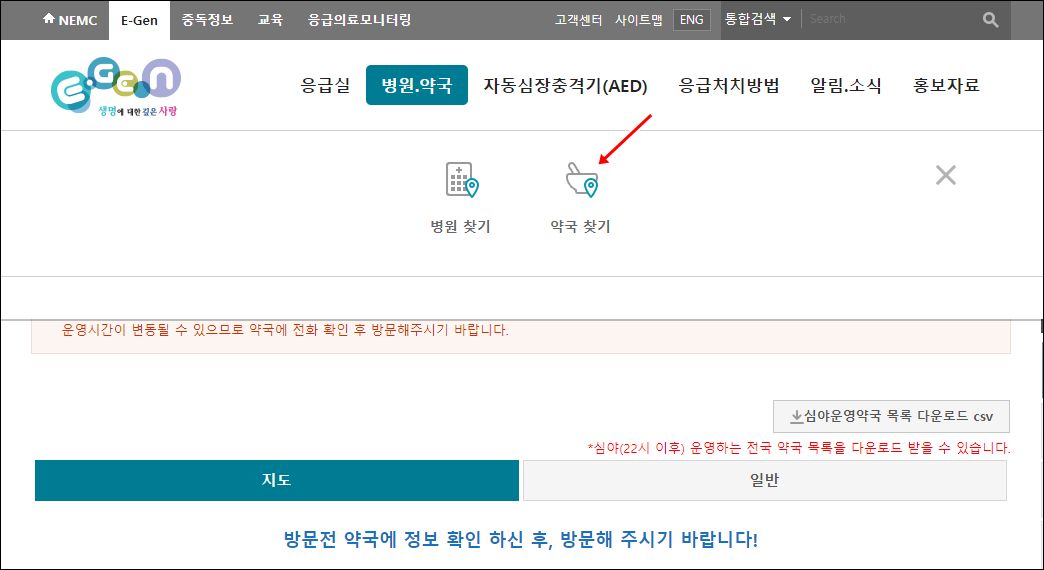This screenshot has height=570, width=1044.
Task: Open the 자동심장충격기(AED) menu
Action: [x=565, y=86]
